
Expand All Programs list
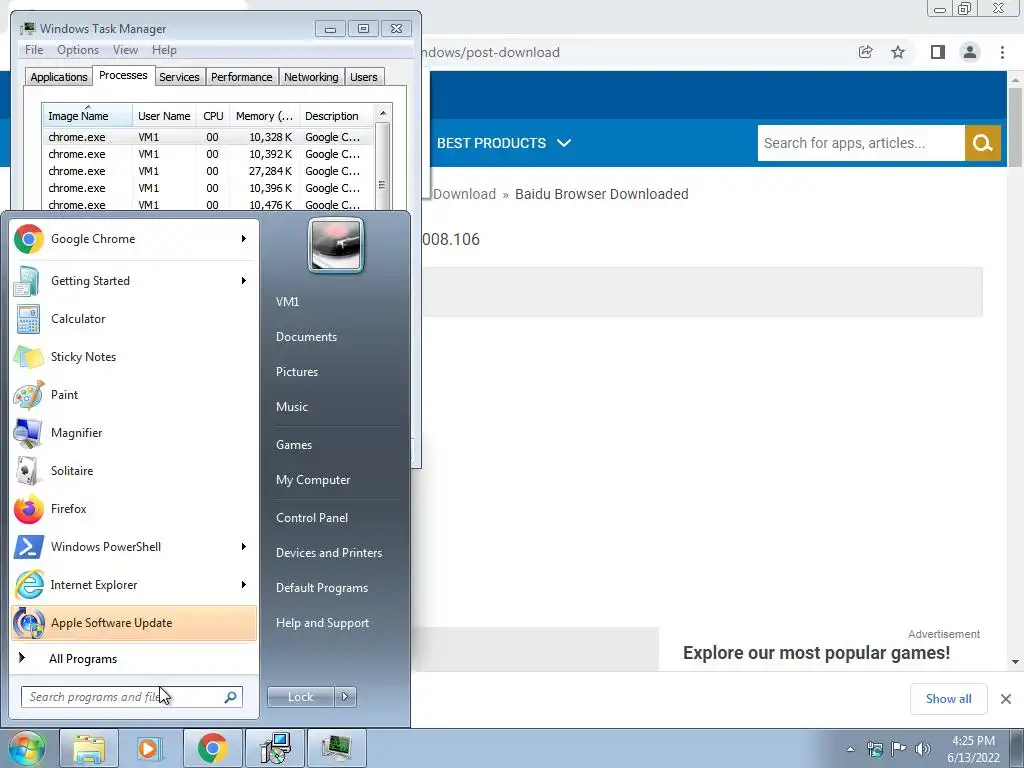(x=83, y=659)
